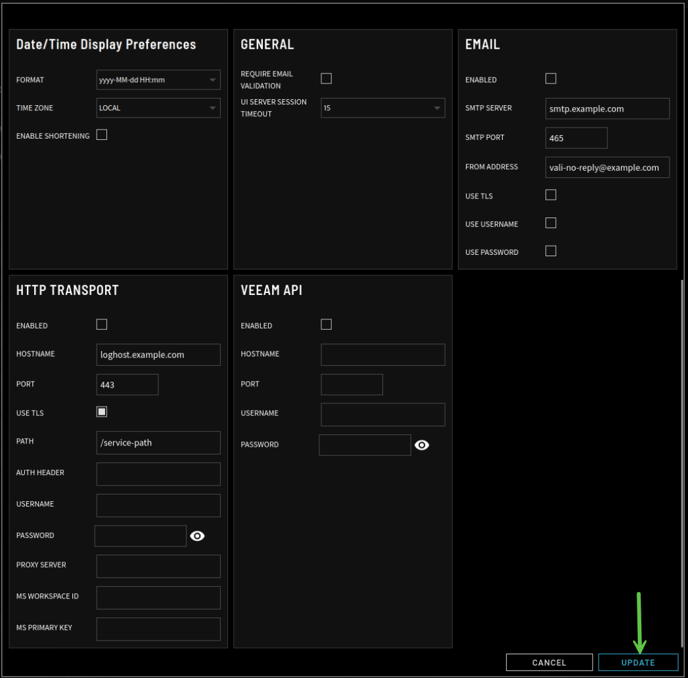The width and height of the screenshot is (688, 678).
Task: Click the HTTP TRANSPORT heading
Action: click(x=67, y=290)
